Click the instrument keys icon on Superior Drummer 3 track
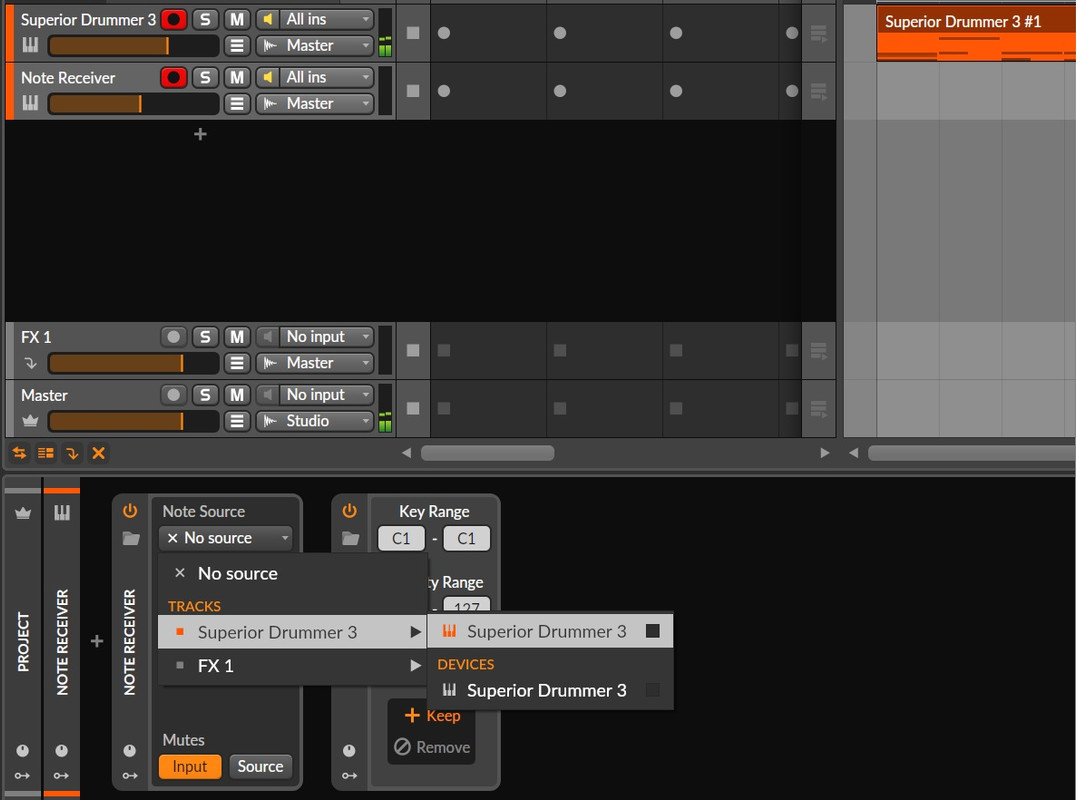Screen dimensions: 1077x800 (x=30, y=45)
